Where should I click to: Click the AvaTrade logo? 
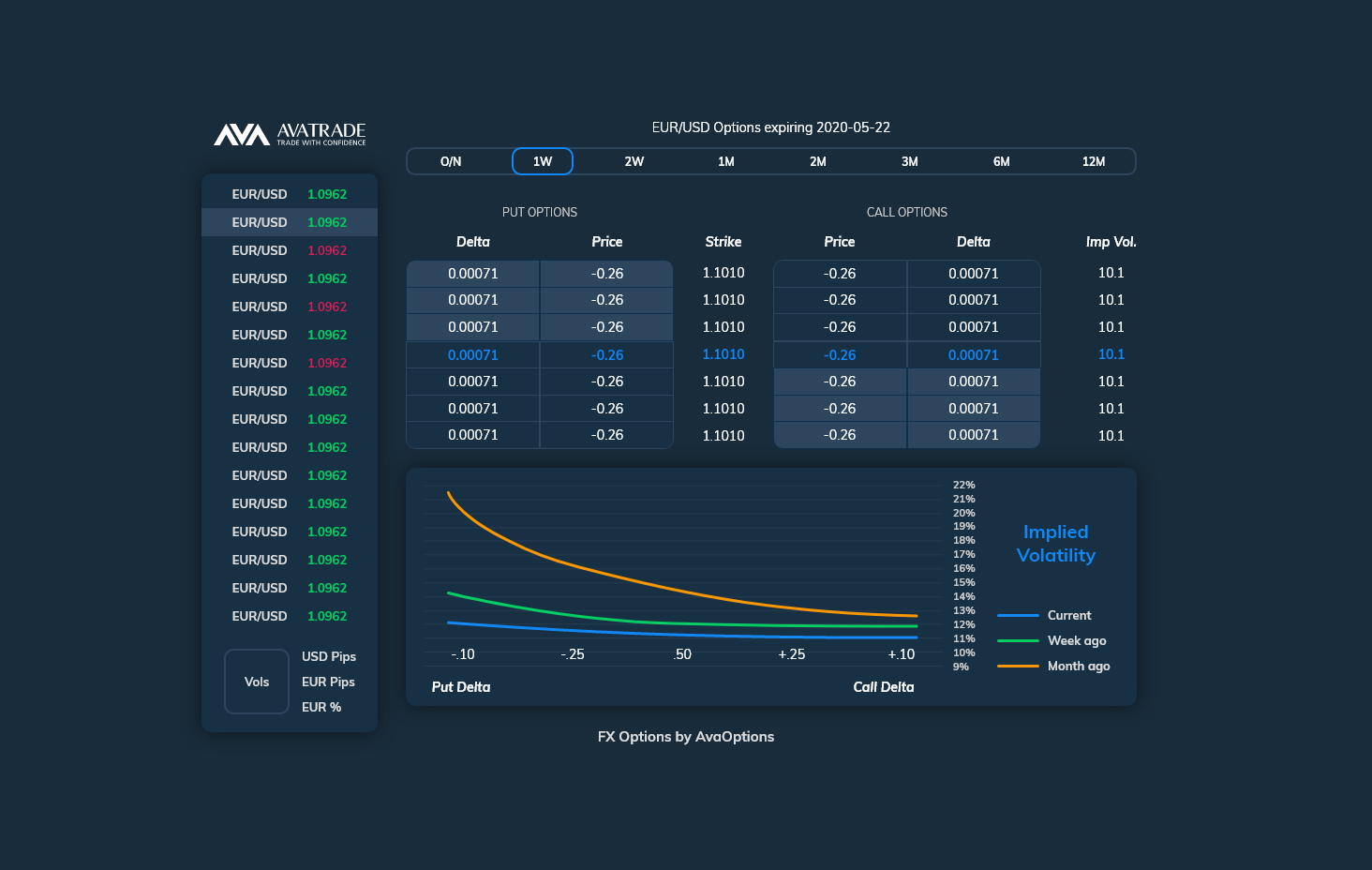click(290, 134)
